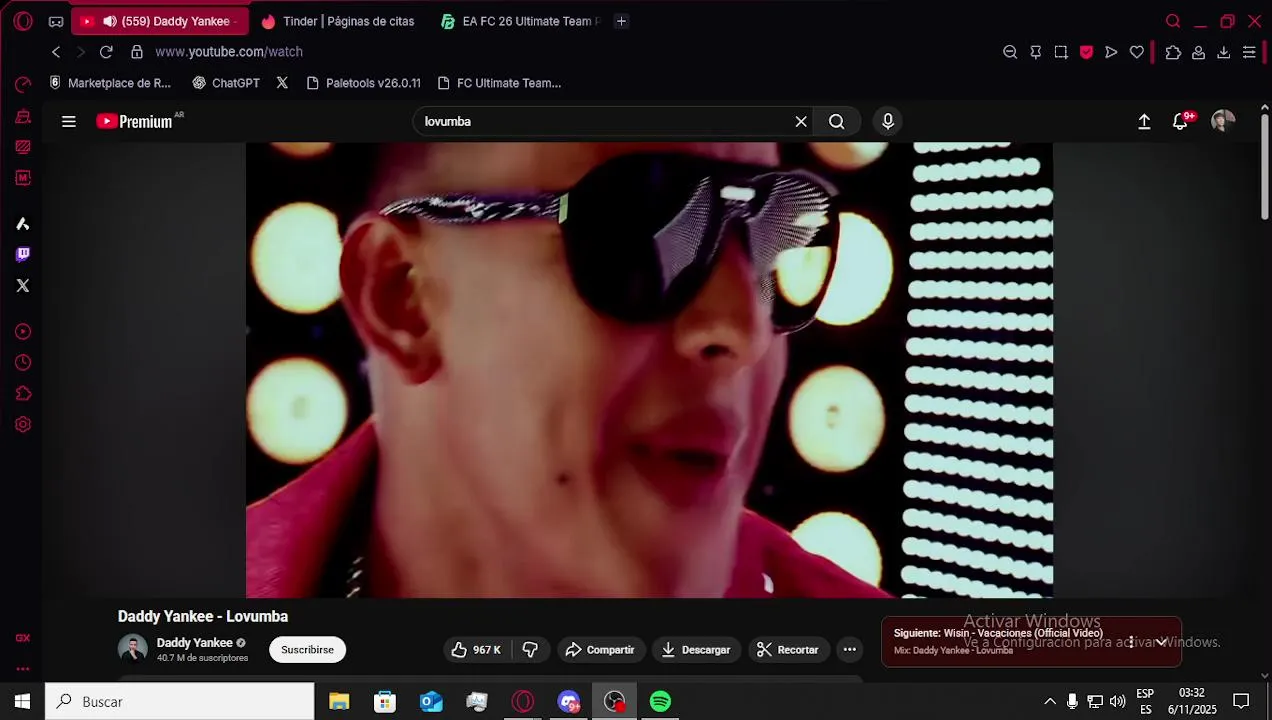Switch to the EA FC 26 Ultimate Team tab
Screen dimensions: 1272x720
point(521,21)
